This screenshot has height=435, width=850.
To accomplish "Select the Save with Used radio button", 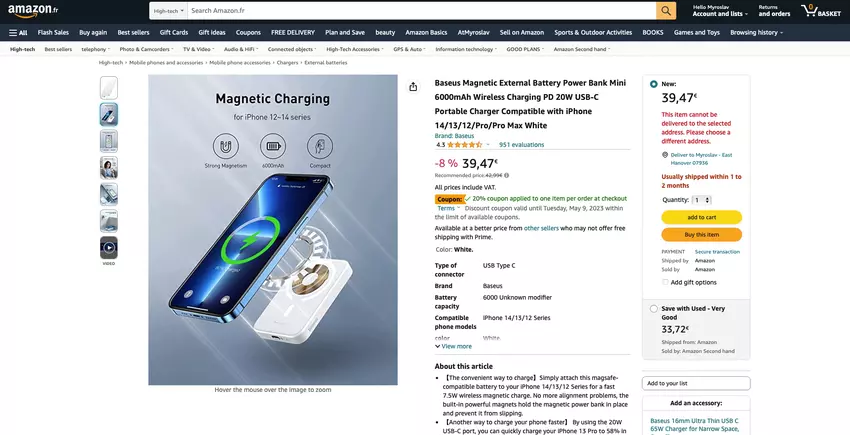I will pos(654,309).
